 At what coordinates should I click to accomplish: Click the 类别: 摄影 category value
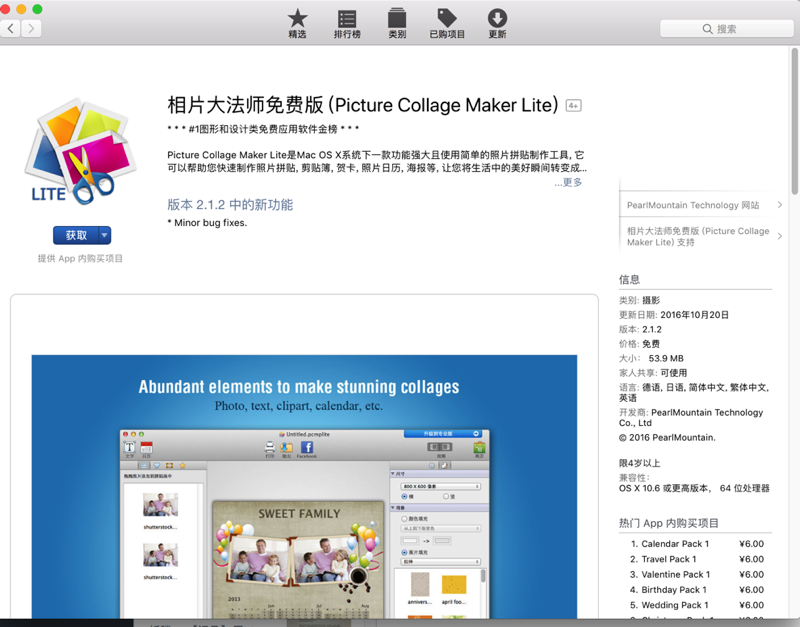[639, 300]
